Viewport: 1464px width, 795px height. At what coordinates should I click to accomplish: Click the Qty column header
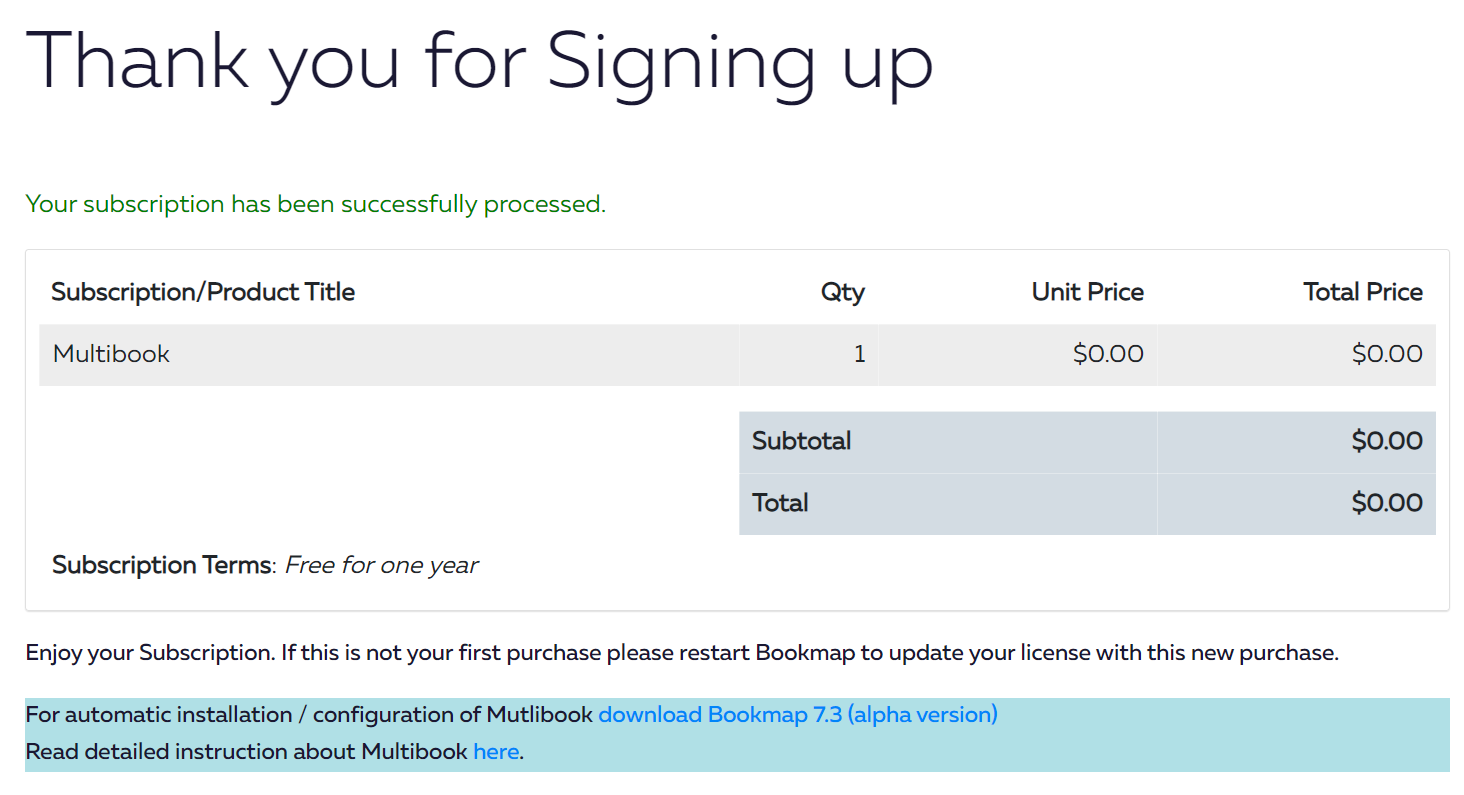(842, 292)
